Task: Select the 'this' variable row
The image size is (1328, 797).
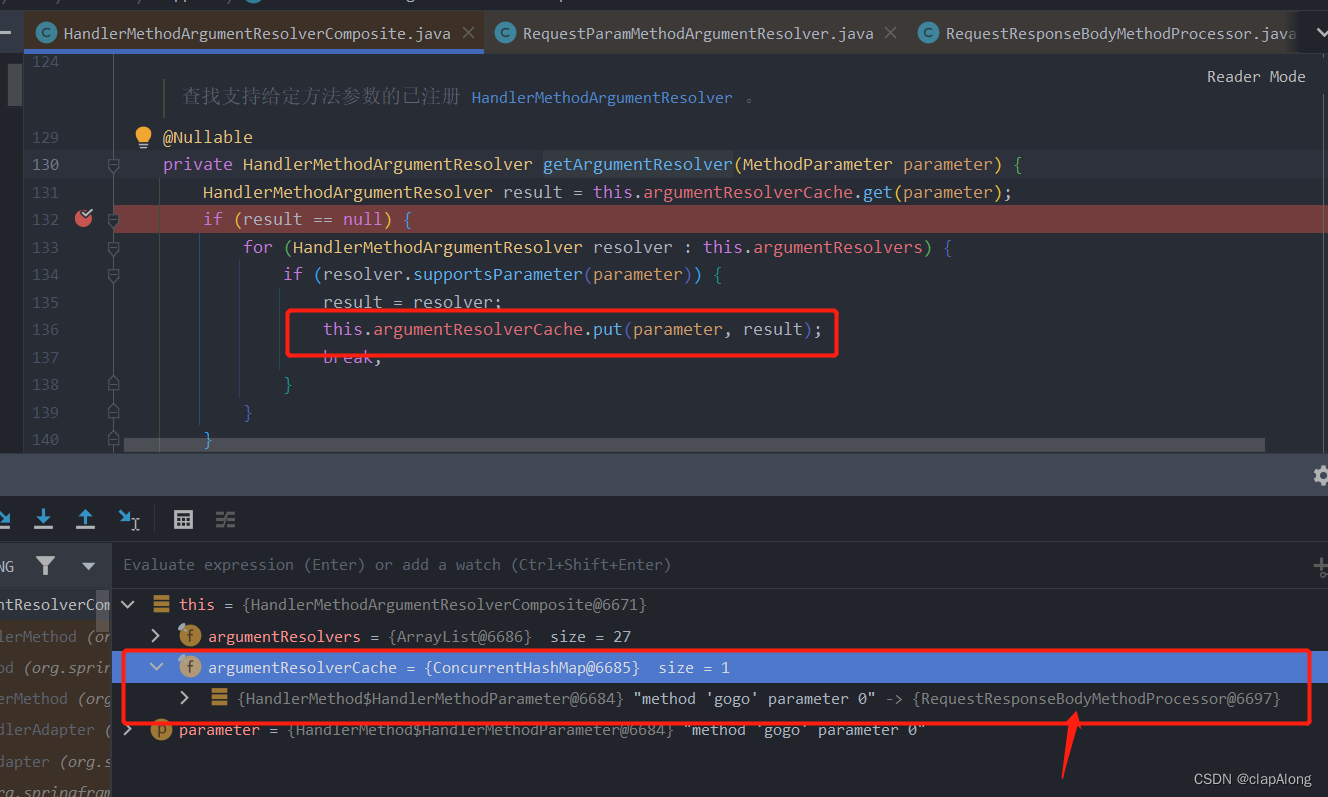Action: [719, 604]
